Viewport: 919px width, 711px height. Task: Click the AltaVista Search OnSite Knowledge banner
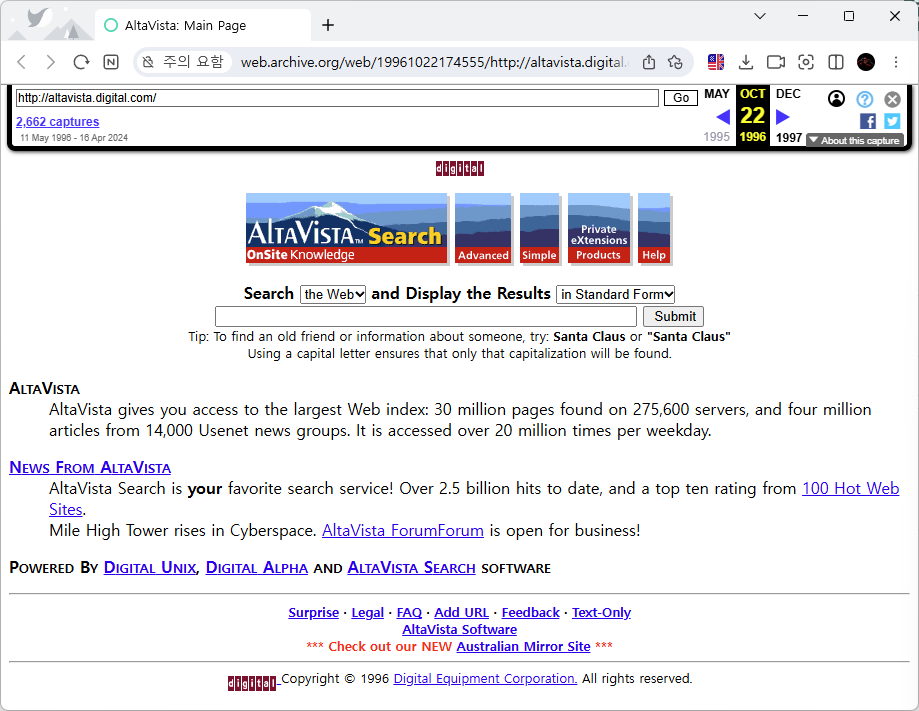[x=346, y=228]
